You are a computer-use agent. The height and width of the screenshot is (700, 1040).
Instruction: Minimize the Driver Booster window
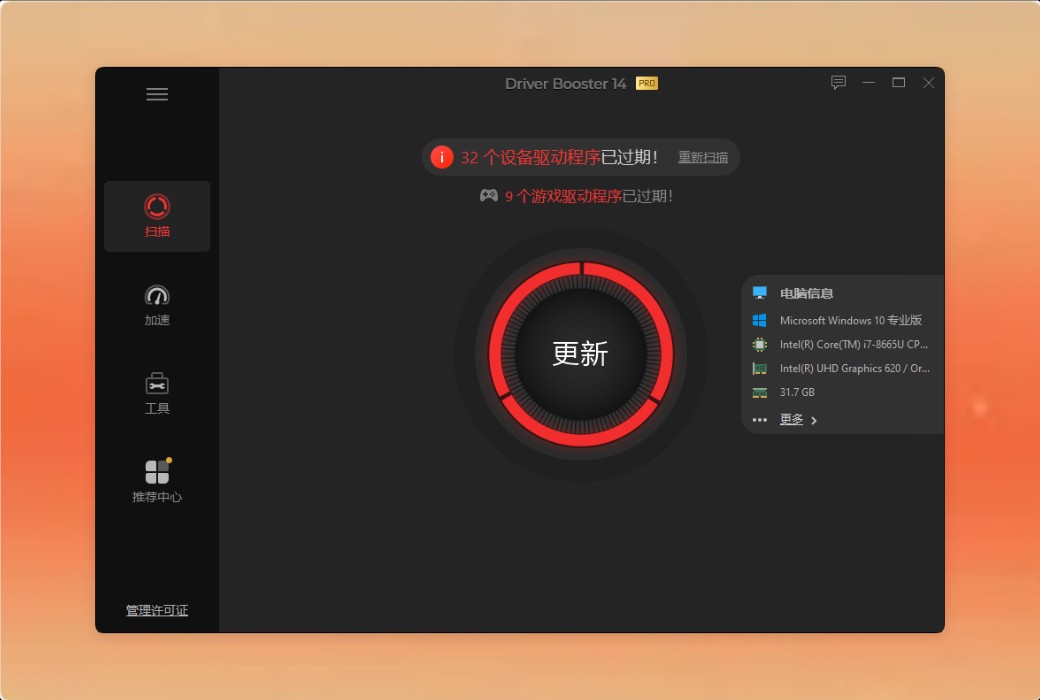[868, 82]
